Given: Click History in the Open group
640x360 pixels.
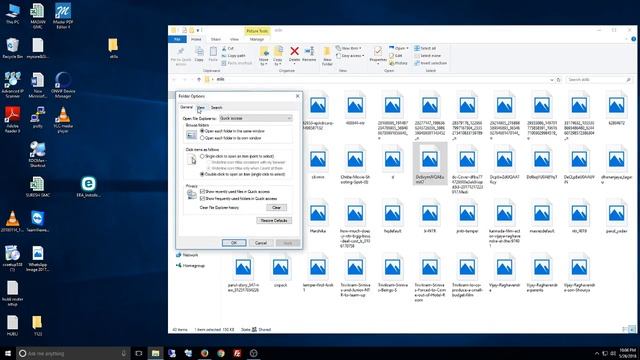Looking at the screenshot, I should click(398, 63).
